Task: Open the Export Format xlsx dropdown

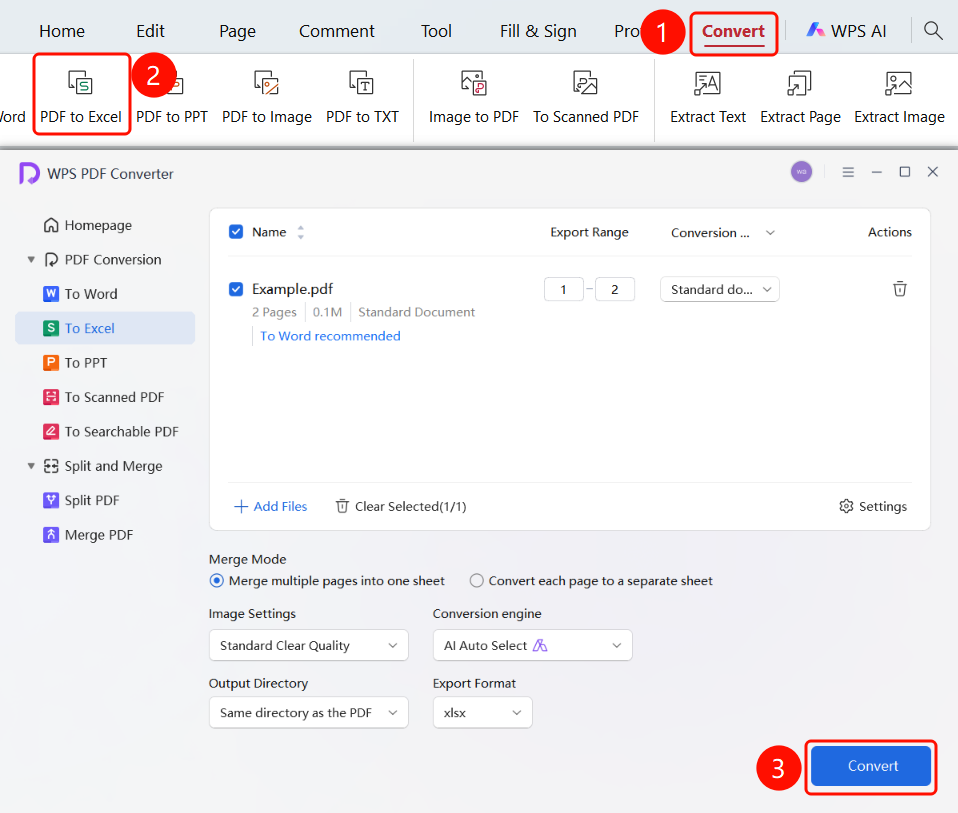Action: pyautogui.click(x=483, y=713)
